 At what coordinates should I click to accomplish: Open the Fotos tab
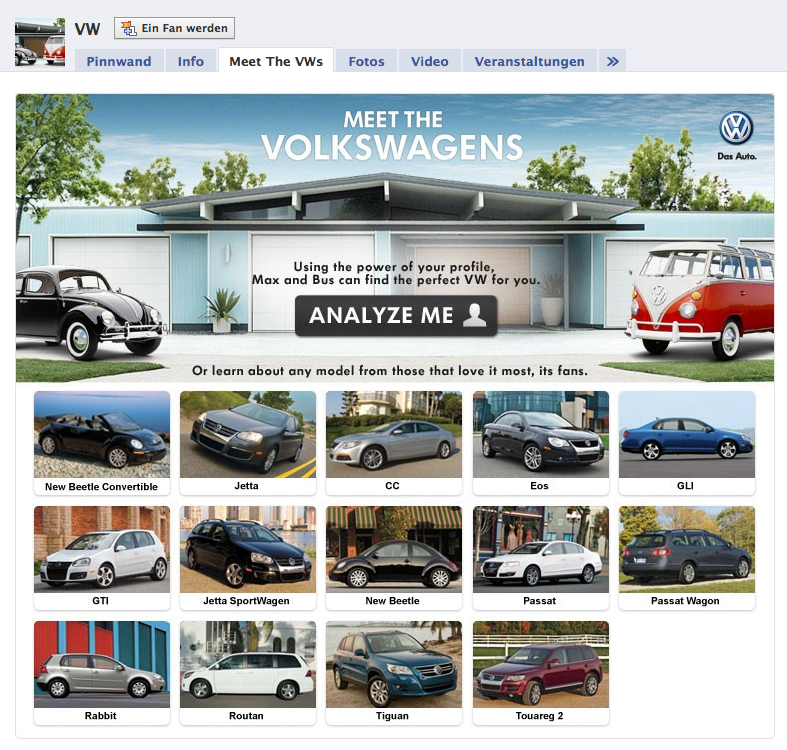click(366, 61)
